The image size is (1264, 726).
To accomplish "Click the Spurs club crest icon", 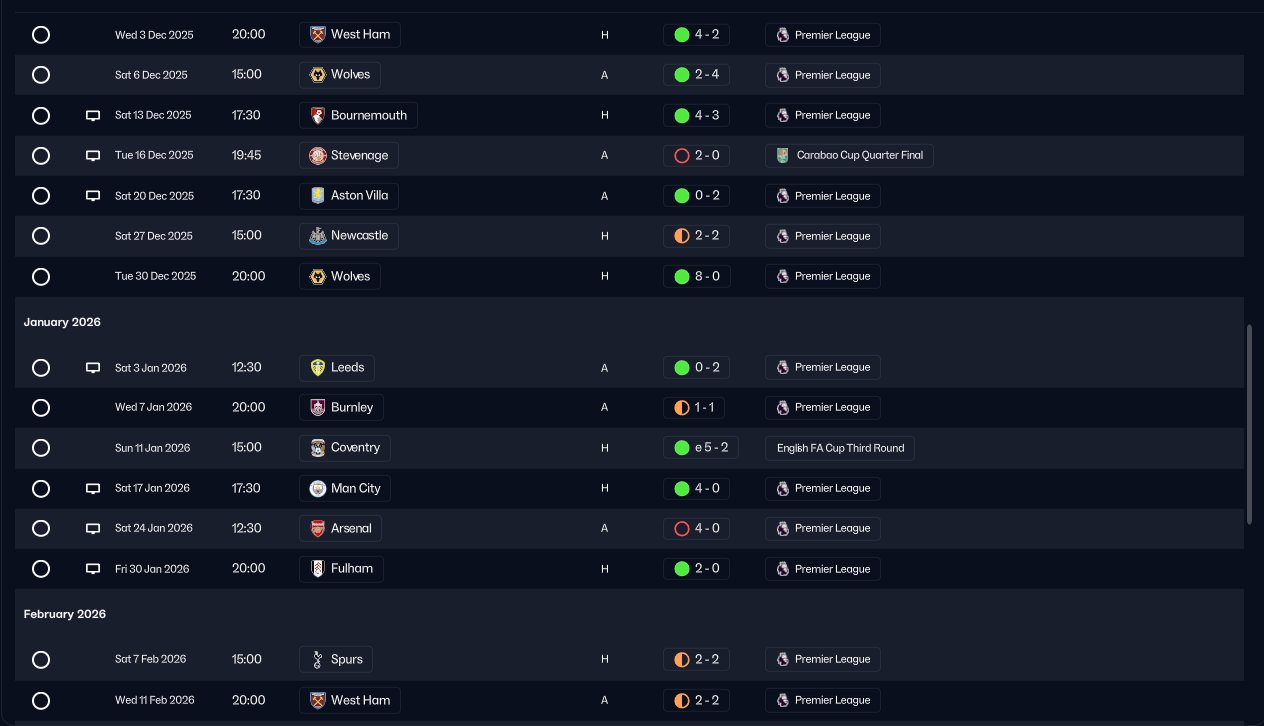I will (x=318, y=659).
